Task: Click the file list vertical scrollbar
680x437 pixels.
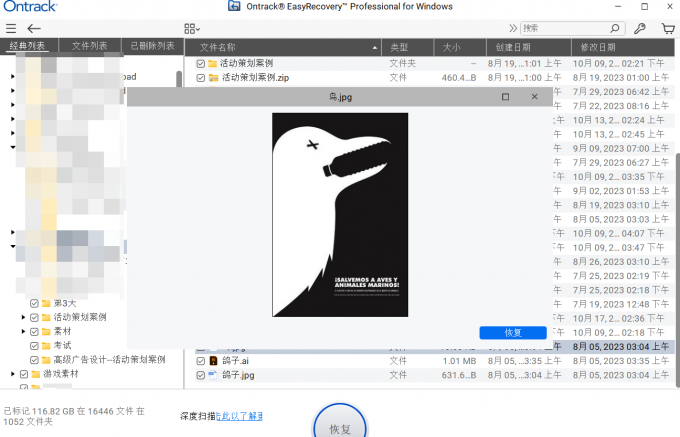Action: coord(677,270)
